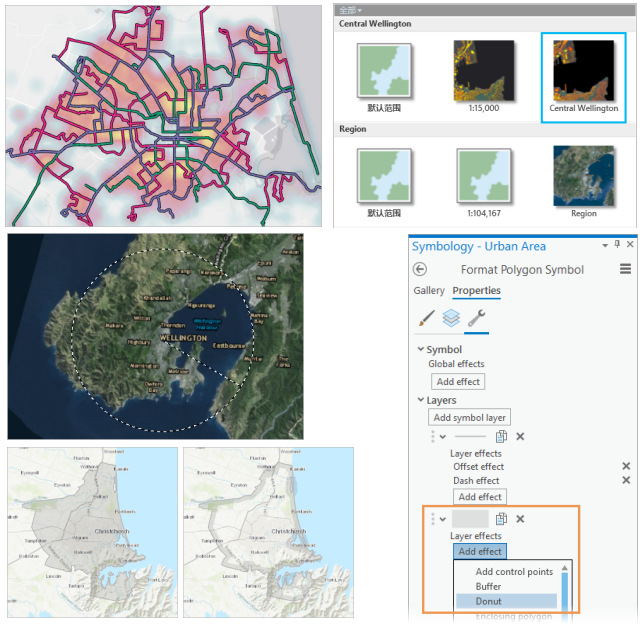The width and height of the screenshot is (642, 624).
Task: Click Add effect under stroke layer
Action: click(x=479, y=497)
